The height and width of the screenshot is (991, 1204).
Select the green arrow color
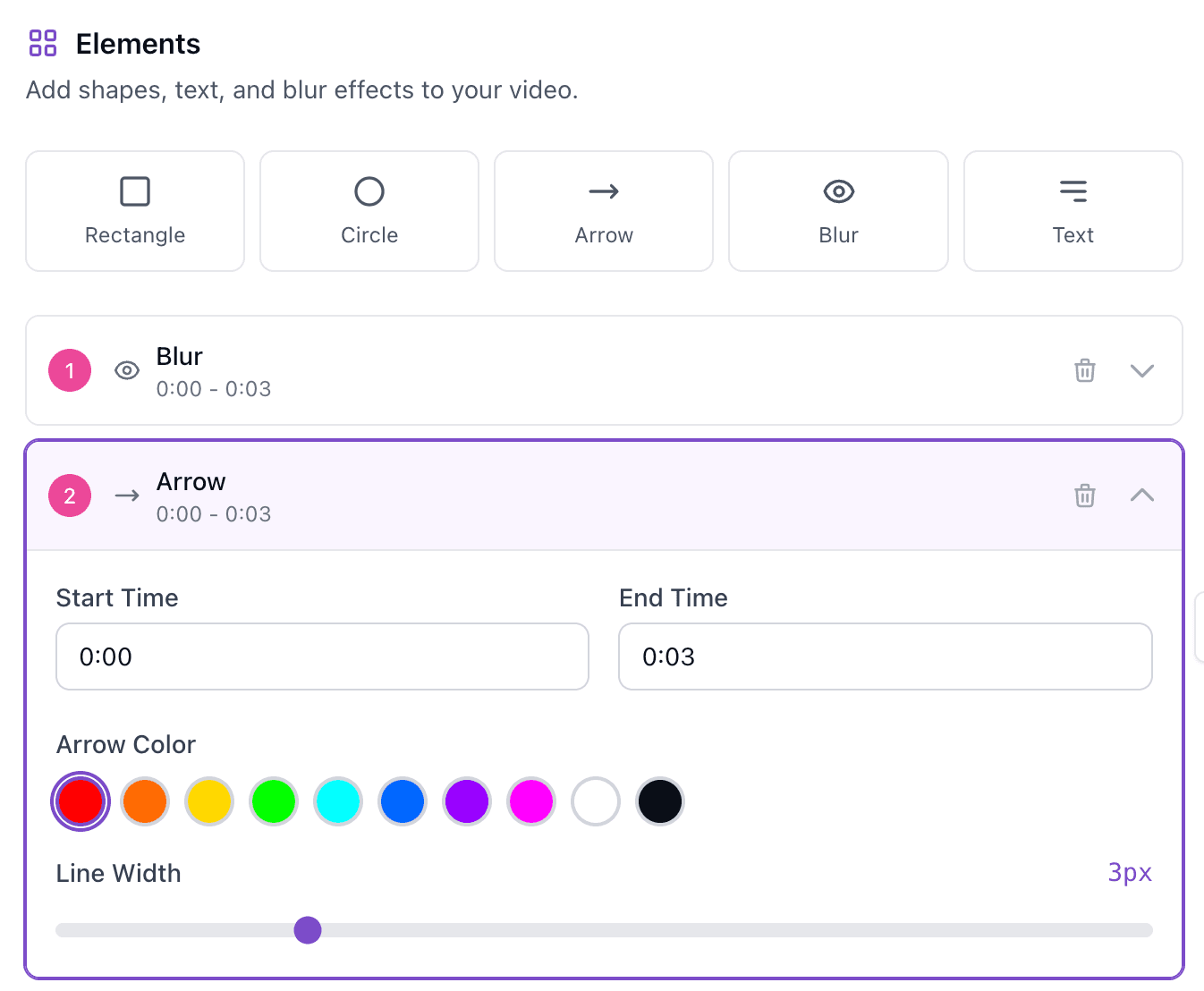(x=274, y=801)
